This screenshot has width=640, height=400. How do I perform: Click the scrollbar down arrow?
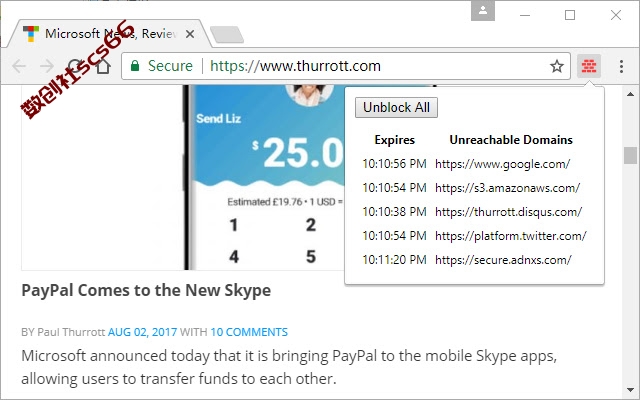[x=630, y=390]
